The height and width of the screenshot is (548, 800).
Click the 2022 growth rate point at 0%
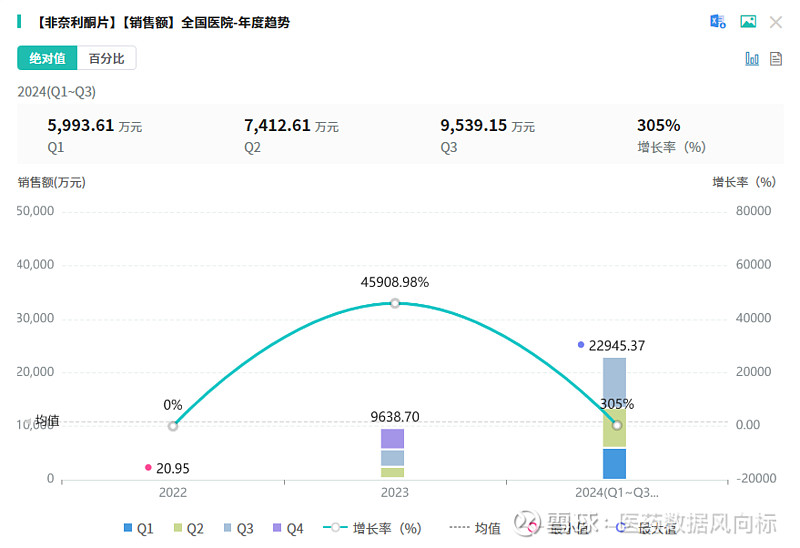tap(173, 426)
